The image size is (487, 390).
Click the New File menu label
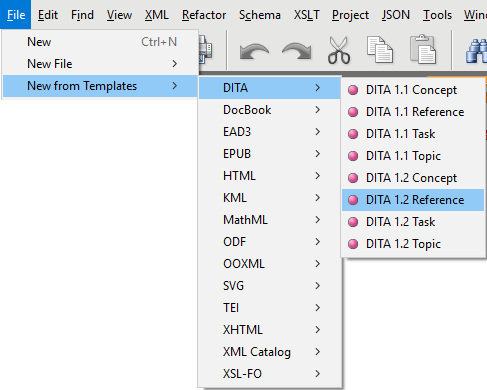pyautogui.click(x=50, y=64)
